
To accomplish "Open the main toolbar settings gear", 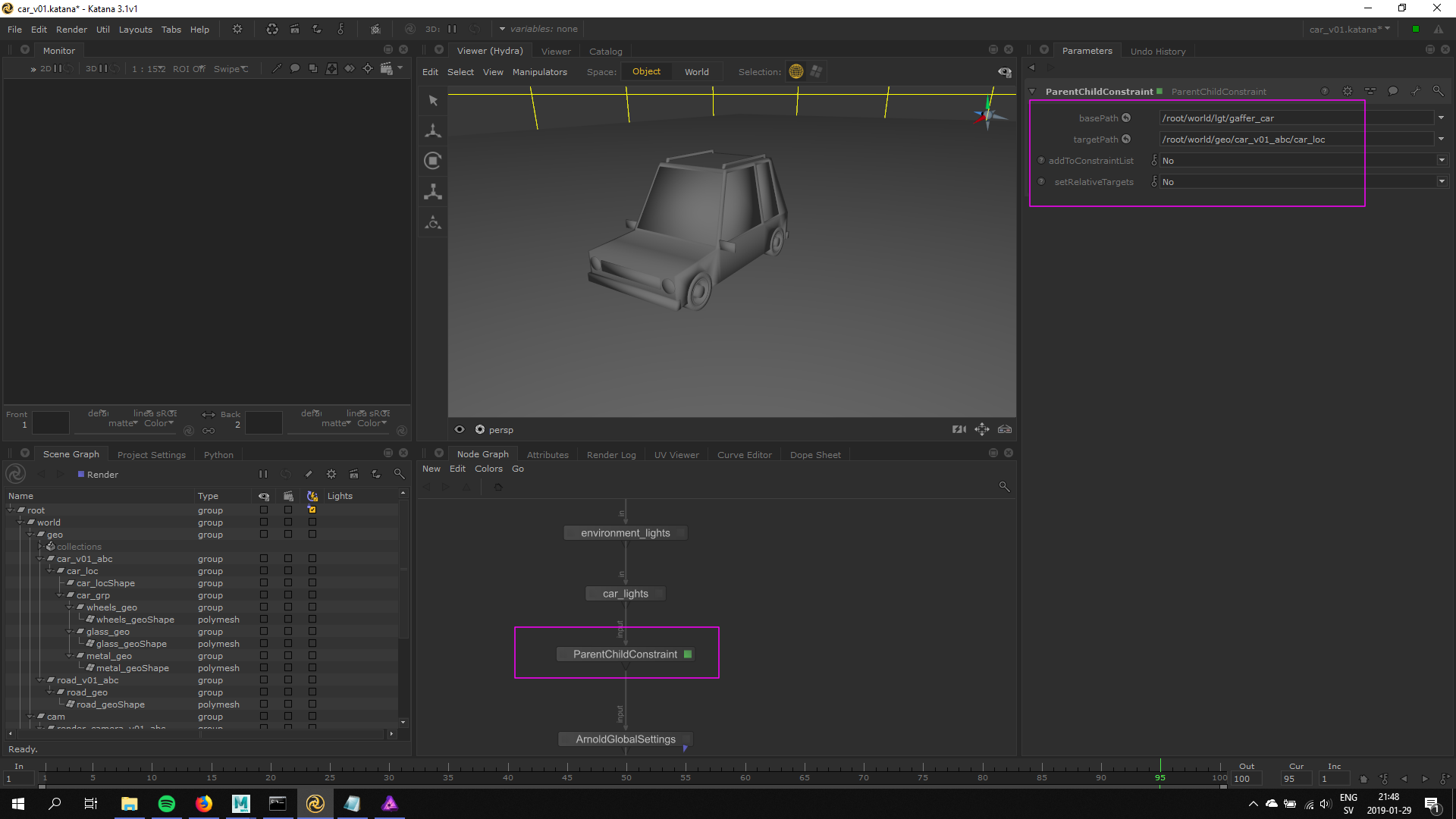I will (x=237, y=29).
